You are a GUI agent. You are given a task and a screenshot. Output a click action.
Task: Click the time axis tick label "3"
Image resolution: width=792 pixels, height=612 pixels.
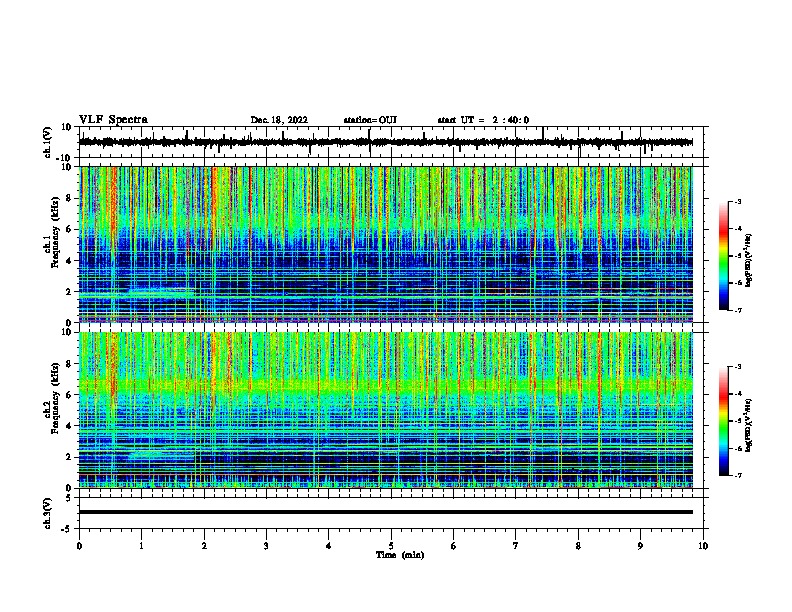point(266,546)
